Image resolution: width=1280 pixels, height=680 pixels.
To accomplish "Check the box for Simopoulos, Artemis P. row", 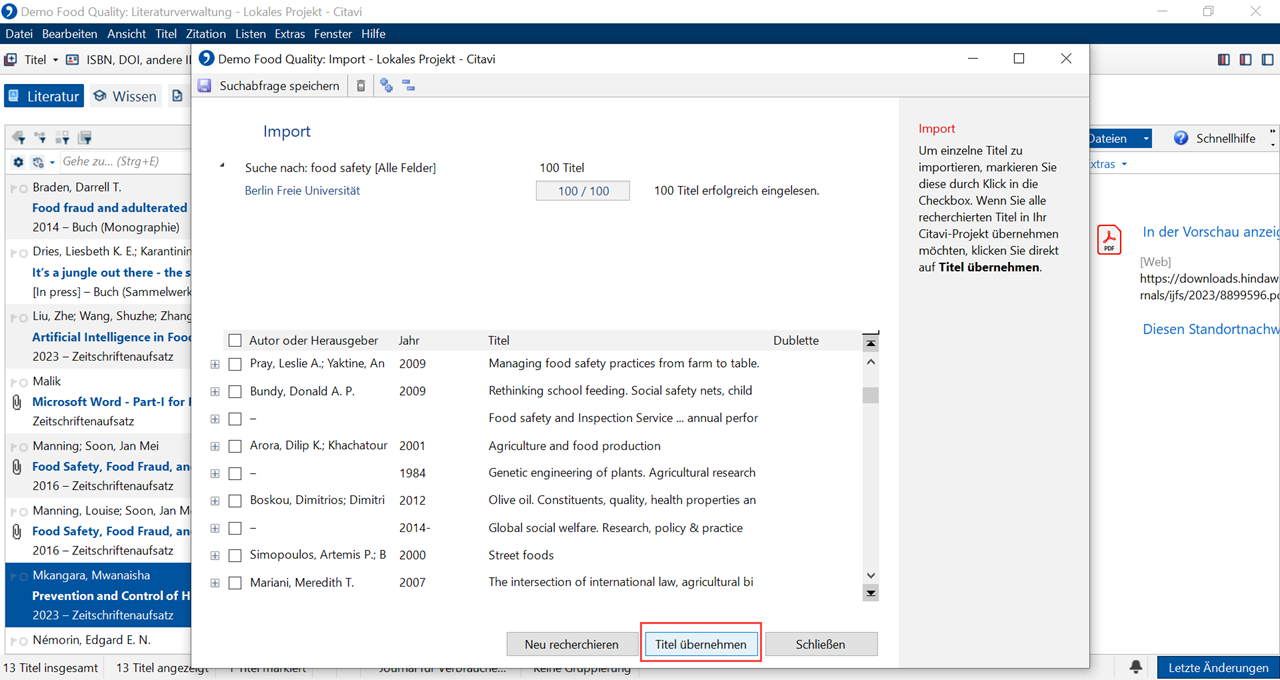I will pyautogui.click(x=235, y=556).
